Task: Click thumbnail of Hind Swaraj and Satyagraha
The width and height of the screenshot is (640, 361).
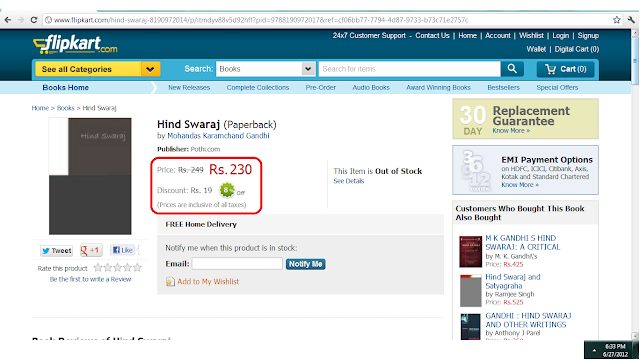Action: (471, 291)
